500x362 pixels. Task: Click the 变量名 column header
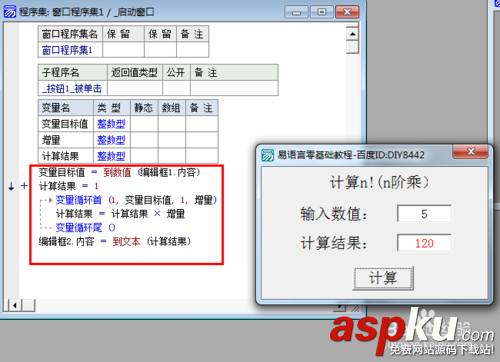[66, 108]
